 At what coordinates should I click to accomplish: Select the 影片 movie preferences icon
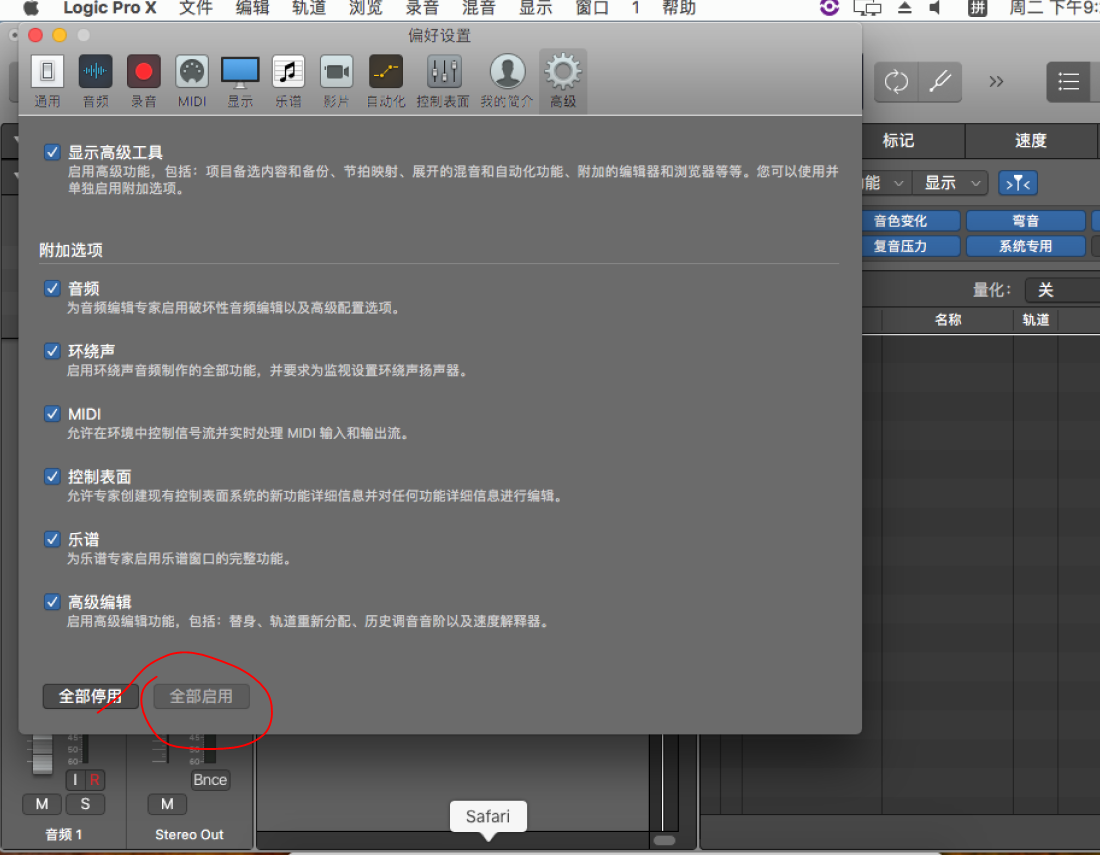[x=336, y=79]
